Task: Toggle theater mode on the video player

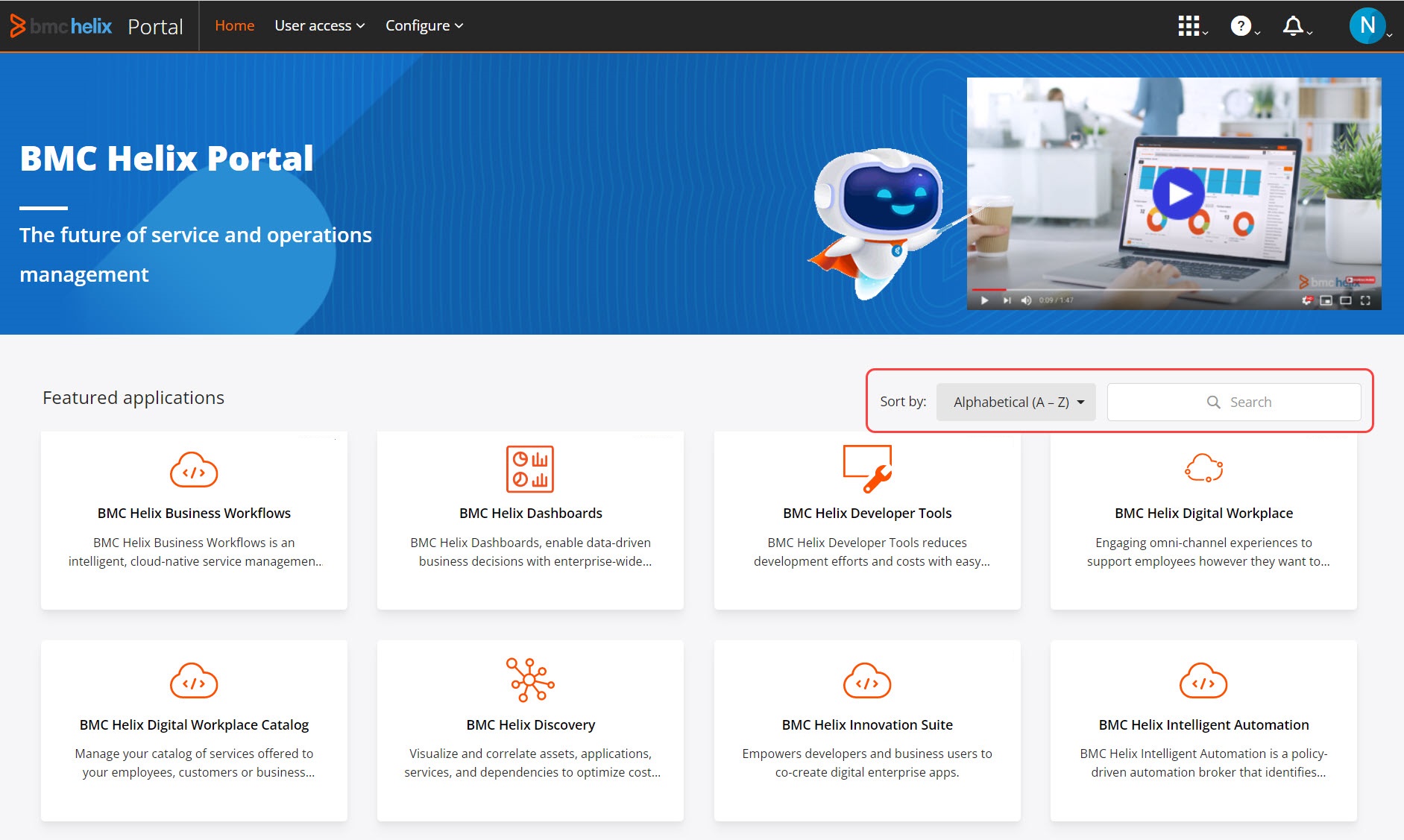Action: point(1346,300)
